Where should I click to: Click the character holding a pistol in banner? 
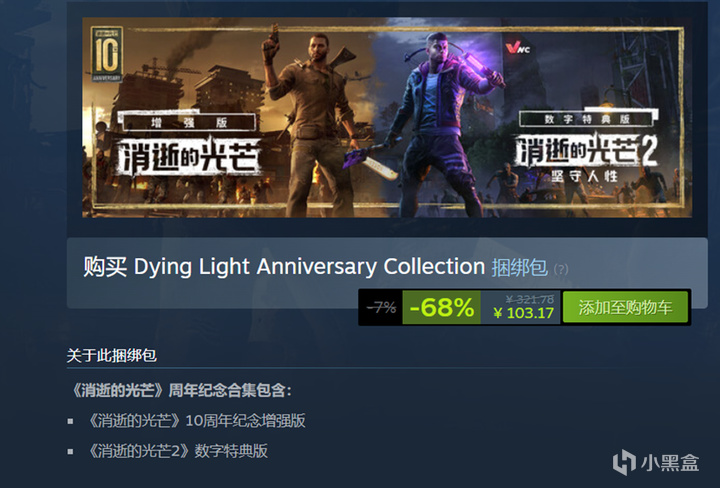[x=312, y=122]
